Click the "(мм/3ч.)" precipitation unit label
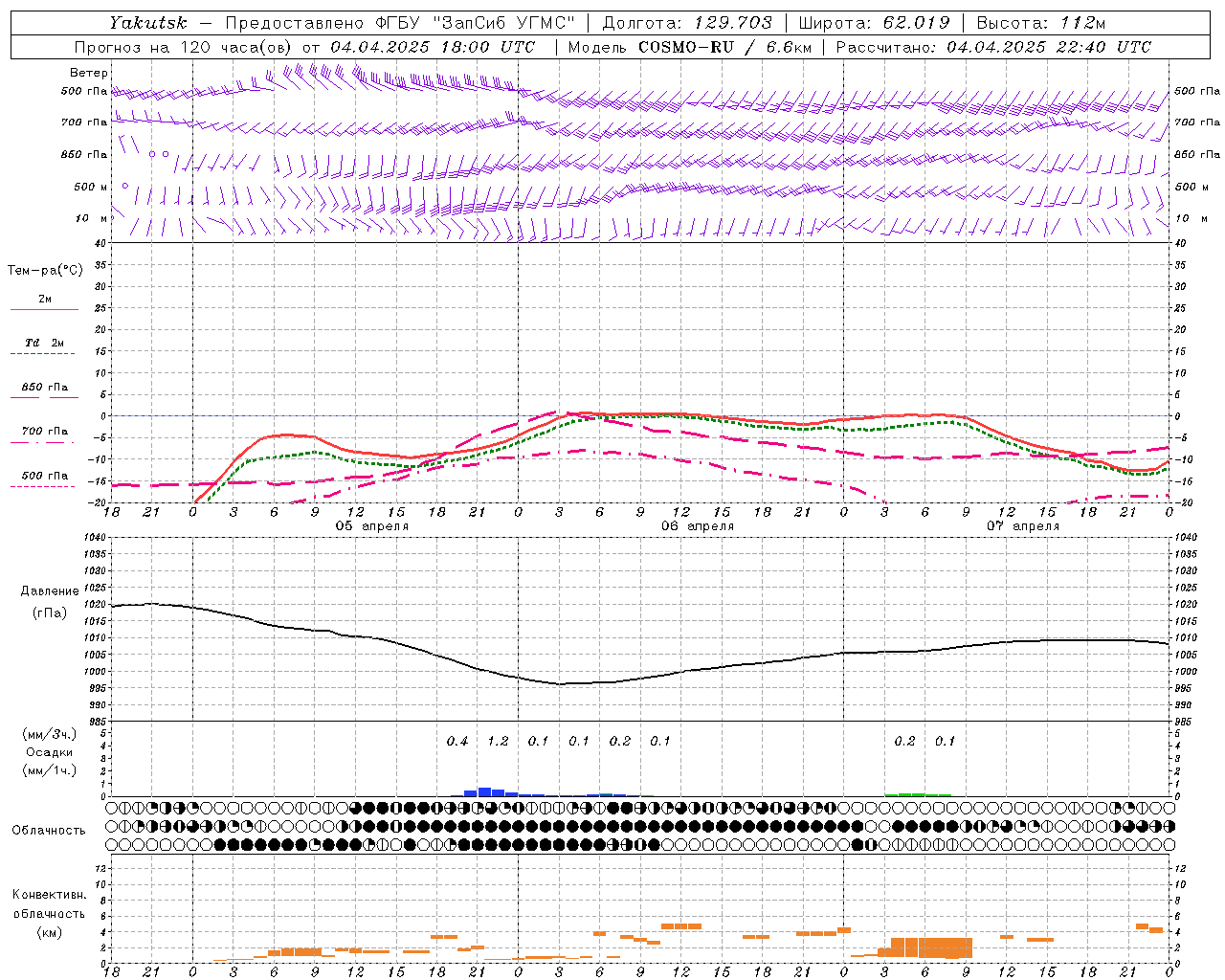The height and width of the screenshot is (980, 1225). (49, 734)
